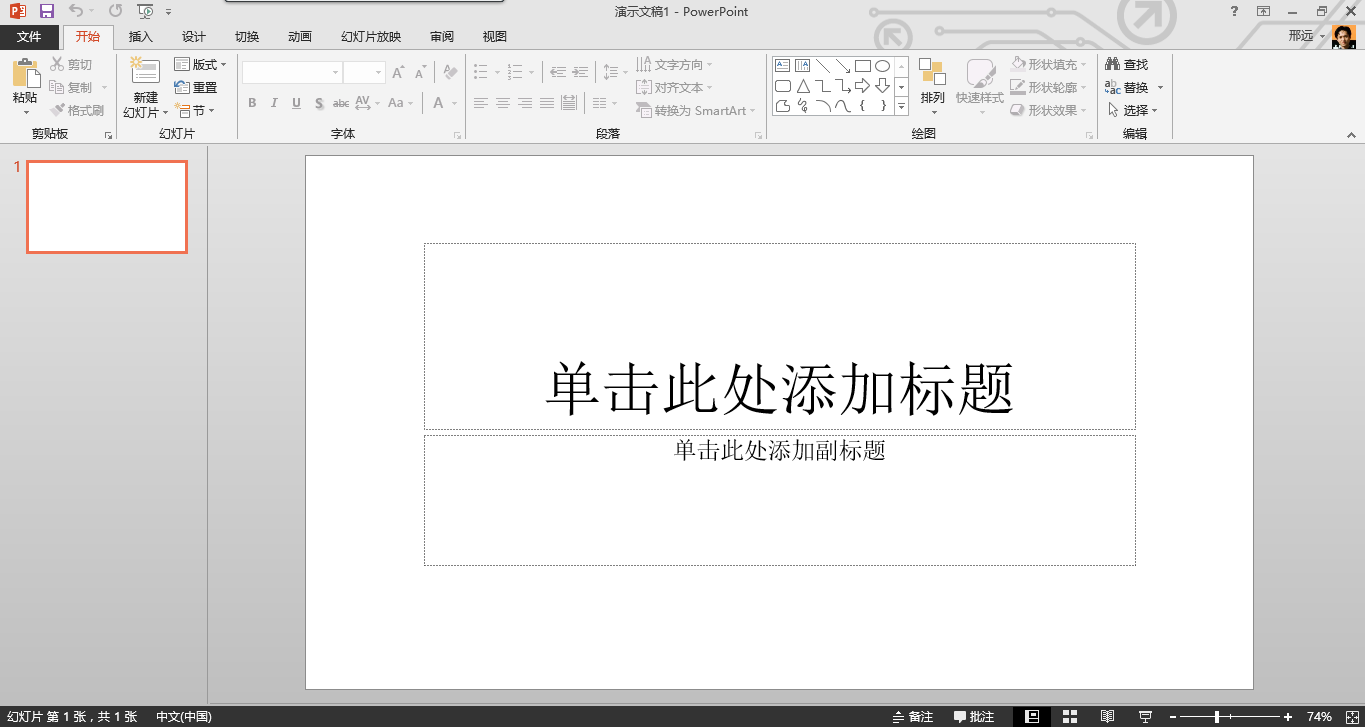Expand the shapes gallery more arrow
This screenshot has height=727, width=1365.
pos(901,106)
